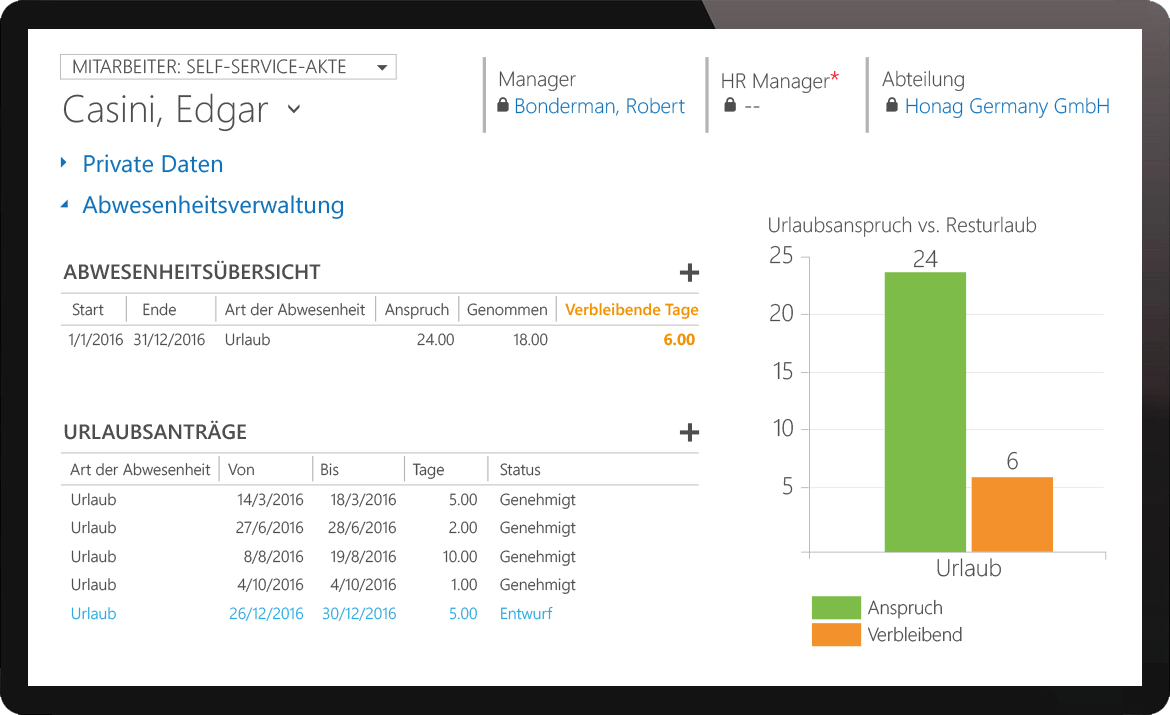The image size is (1170, 715).
Task: Click the orange Verbleibend legend swatch
Action: [836, 635]
